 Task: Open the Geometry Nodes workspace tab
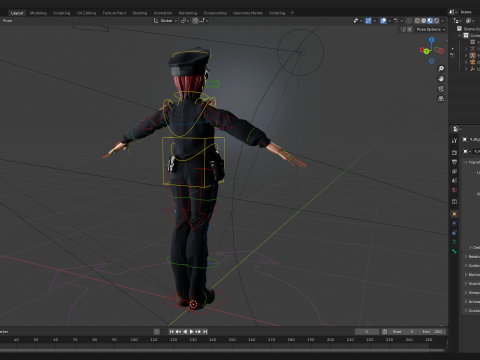248,13
